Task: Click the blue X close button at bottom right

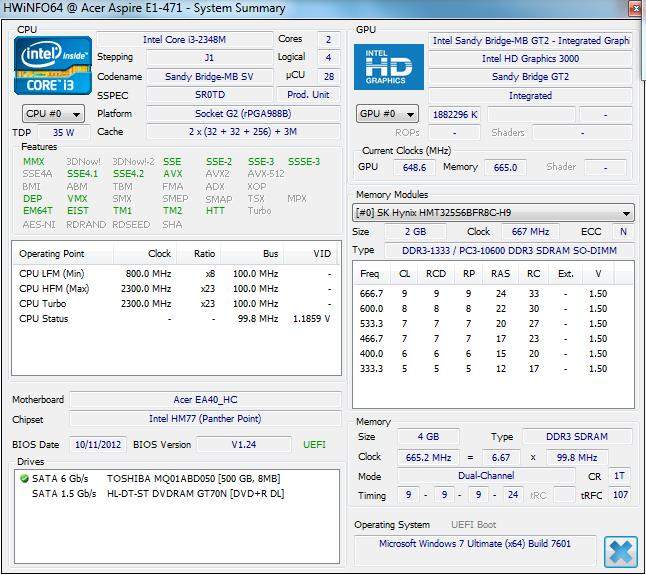Action: 620,552
